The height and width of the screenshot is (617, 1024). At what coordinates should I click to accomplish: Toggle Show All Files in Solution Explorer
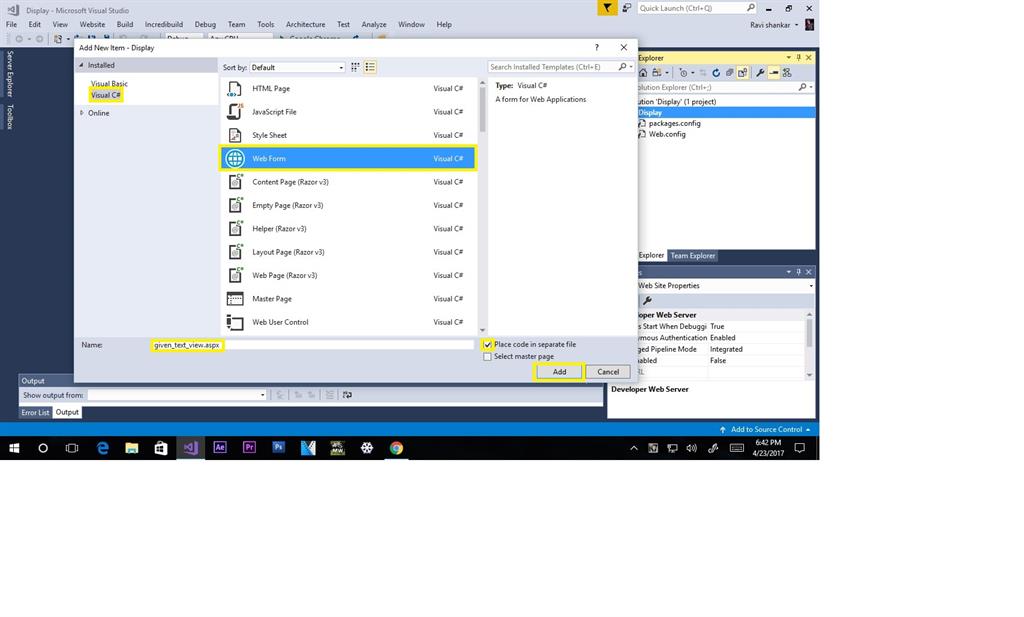(x=743, y=72)
